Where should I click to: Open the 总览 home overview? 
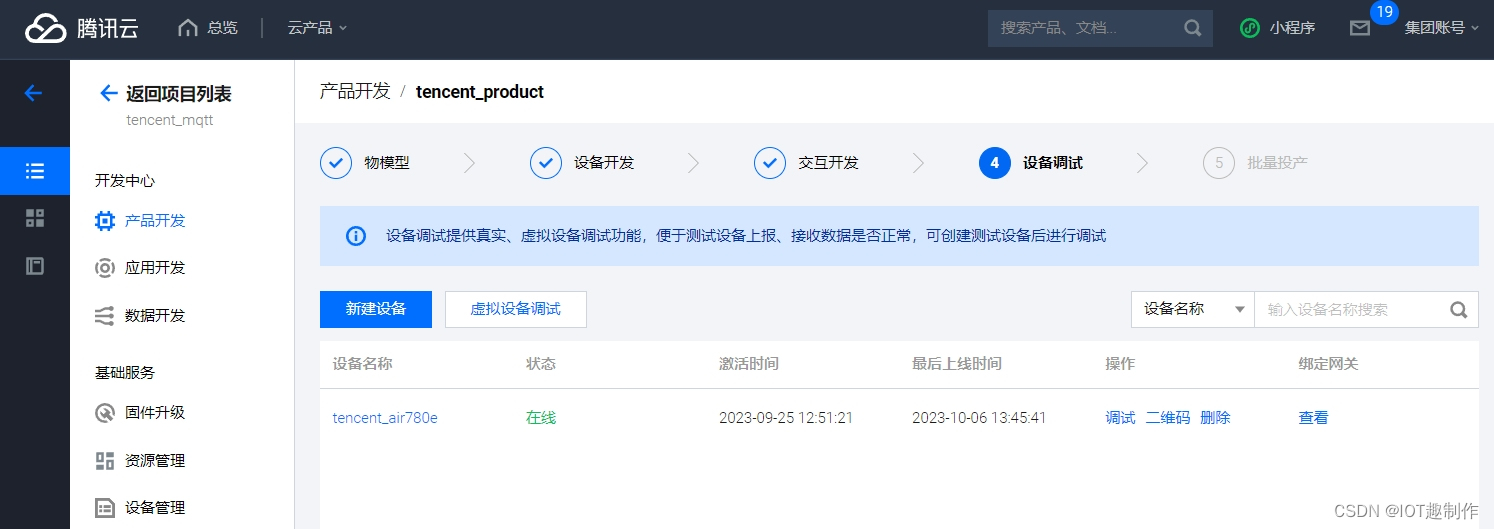(x=208, y=28)
